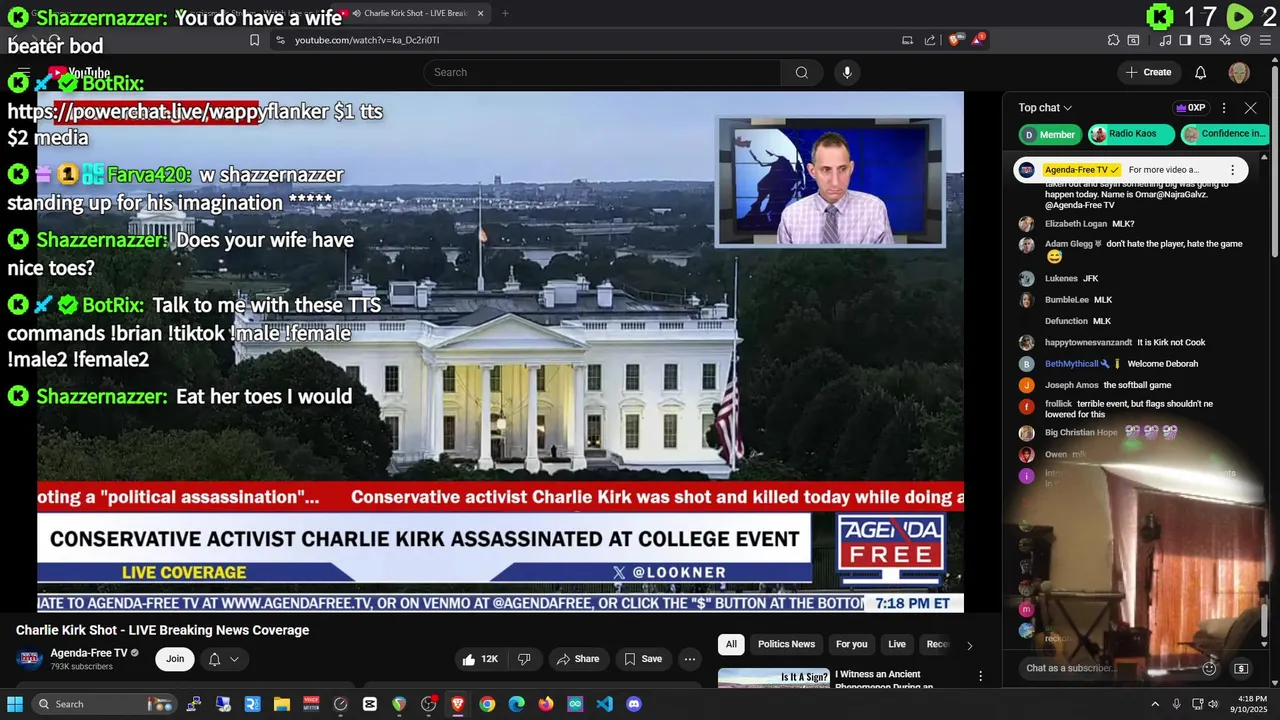Click the YouTube search magnifier button
Screen dimensions: 1280x720
tap(801, 72)
